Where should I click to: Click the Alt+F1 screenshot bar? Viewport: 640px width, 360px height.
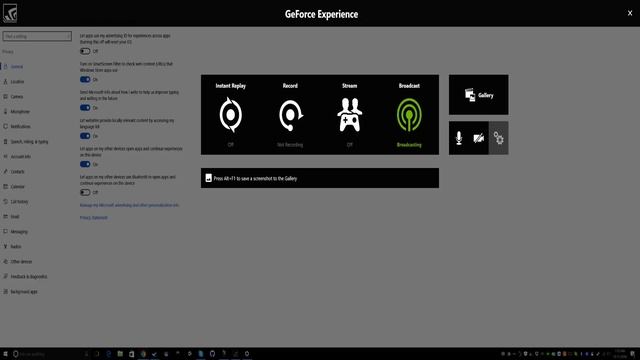(320, 178)
